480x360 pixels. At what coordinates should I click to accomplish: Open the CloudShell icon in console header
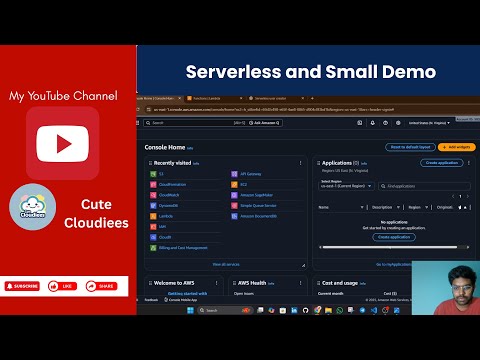coord(360,123)
